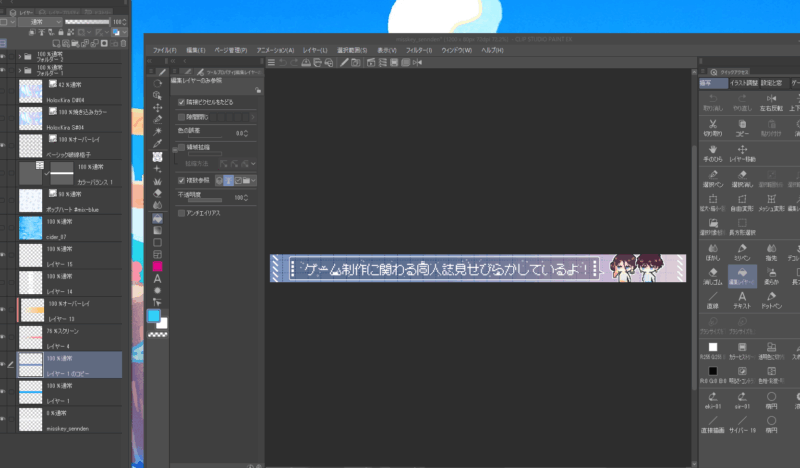The image size is (800, 468).
Task: Select the Eraser tool in toolbar
Action: (158, 193)
